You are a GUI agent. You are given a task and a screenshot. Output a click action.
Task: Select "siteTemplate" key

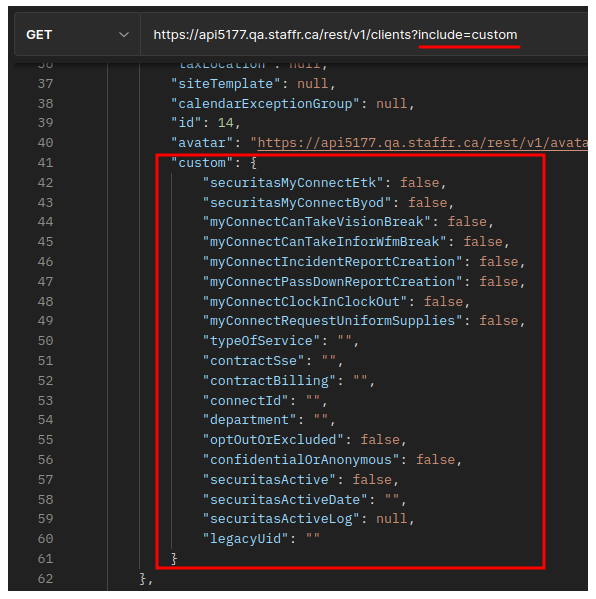pos(226,84)
